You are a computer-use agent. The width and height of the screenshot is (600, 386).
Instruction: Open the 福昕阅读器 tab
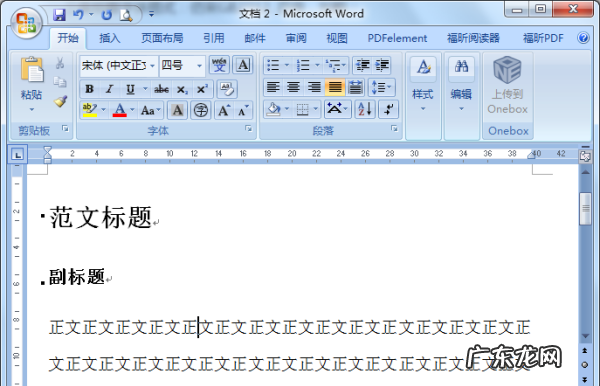click(473, 38)
